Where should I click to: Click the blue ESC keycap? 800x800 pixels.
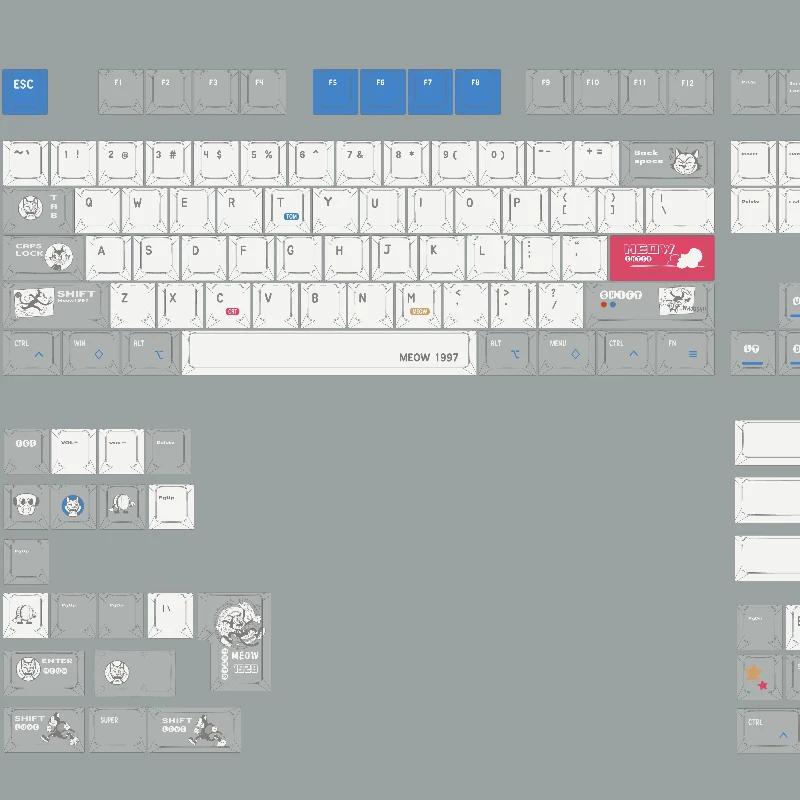(25, 92)
